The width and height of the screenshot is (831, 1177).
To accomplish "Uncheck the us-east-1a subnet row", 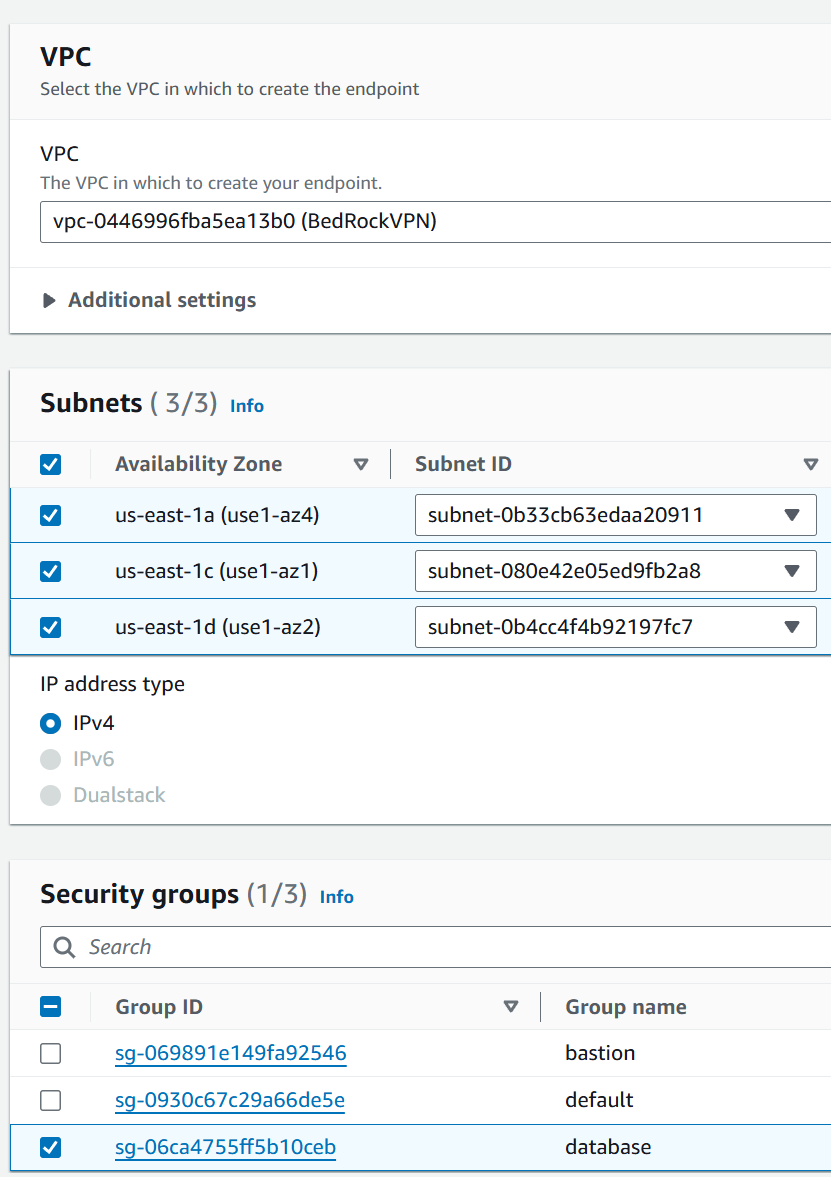I will (x=50, y=515).
